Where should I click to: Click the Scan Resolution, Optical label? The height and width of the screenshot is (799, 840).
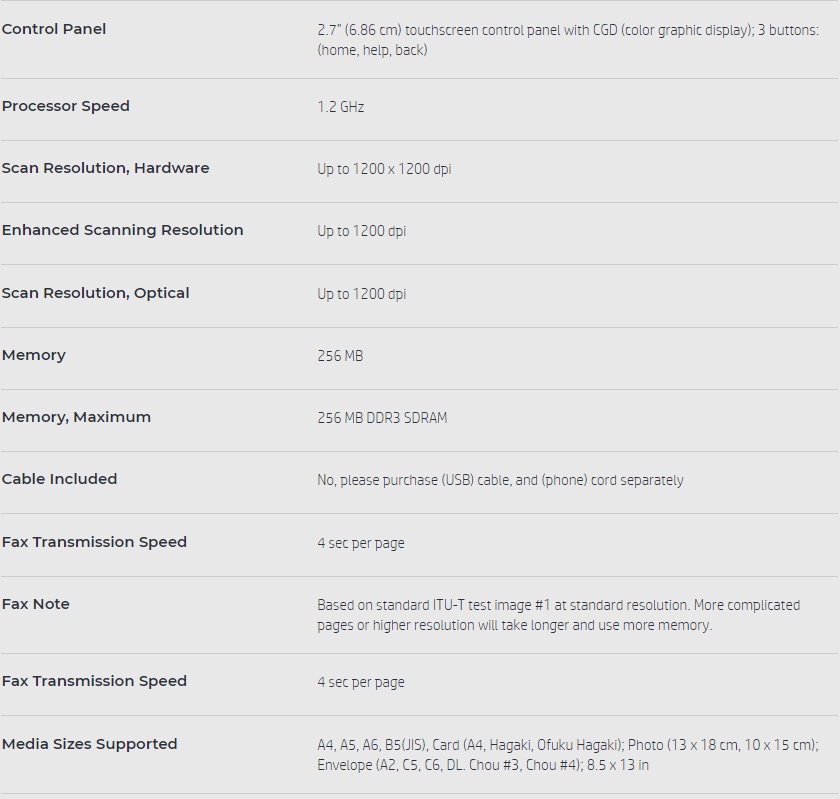point(96,293)
